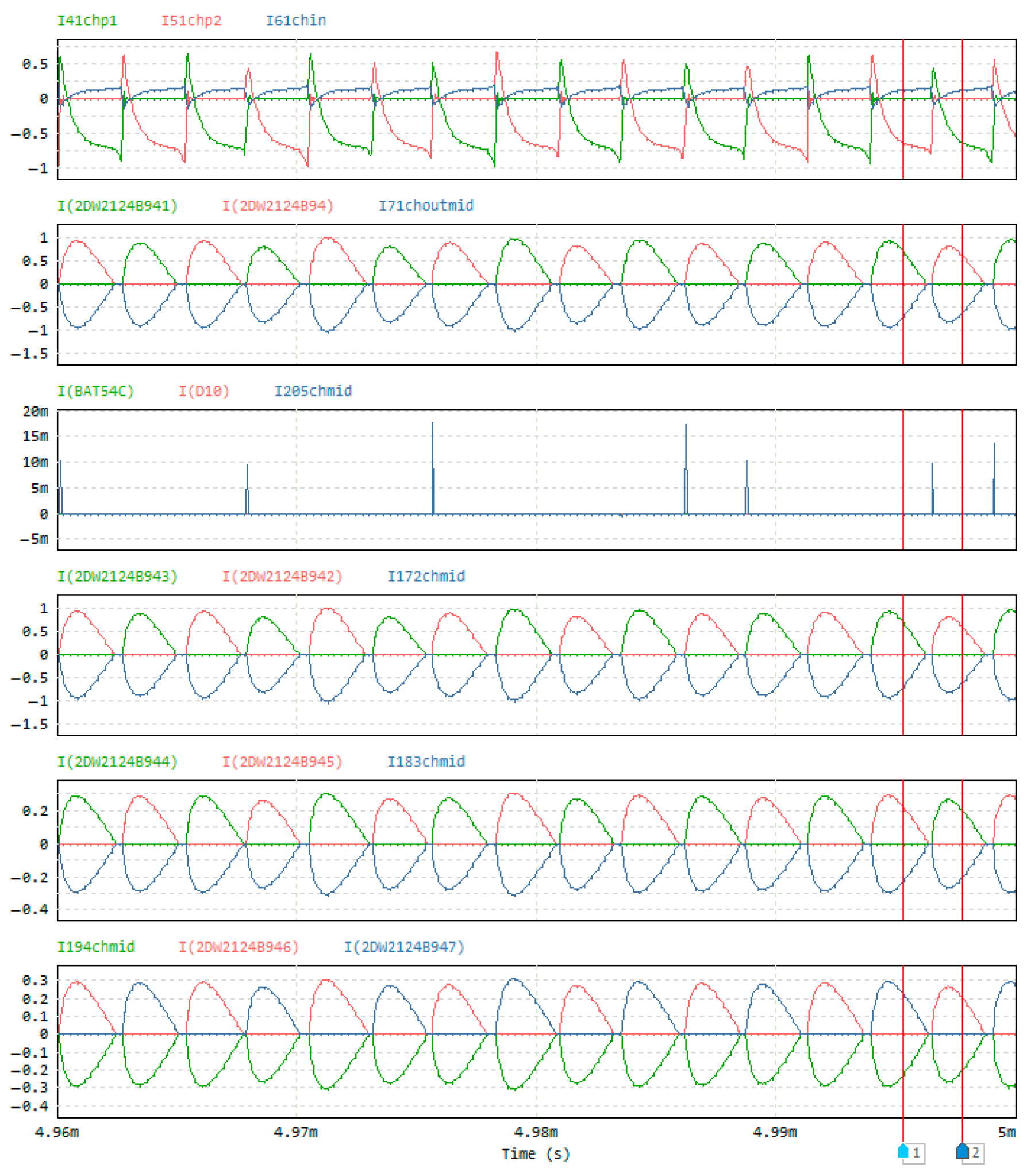1027x1176 pixels.
Task: Click the I61chin trace label
Action: [x=295, y=21]
